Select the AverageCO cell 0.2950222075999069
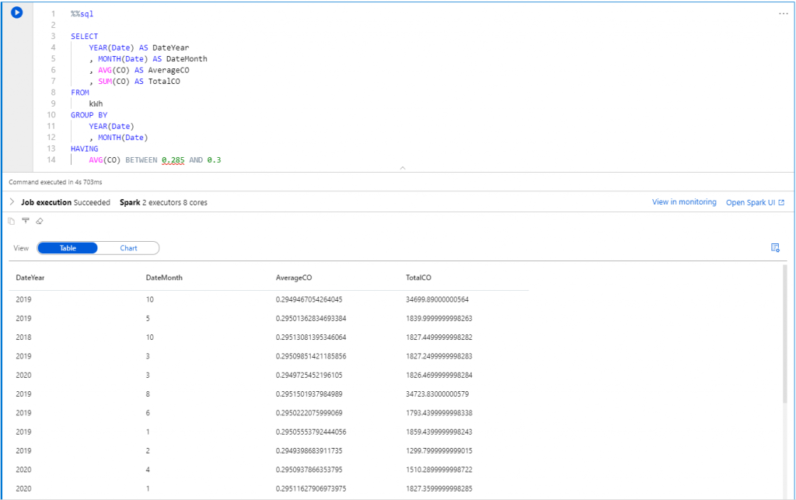The height and width of the screenshot is (500, 796). coord(309,413)
